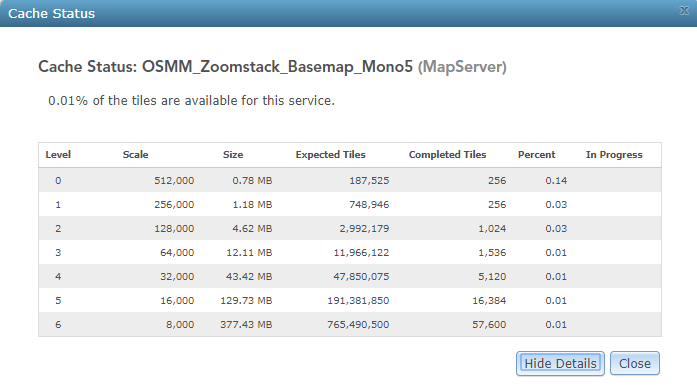
Task: Click expected tiles value 765,490,500
Action: click(358, 324)
